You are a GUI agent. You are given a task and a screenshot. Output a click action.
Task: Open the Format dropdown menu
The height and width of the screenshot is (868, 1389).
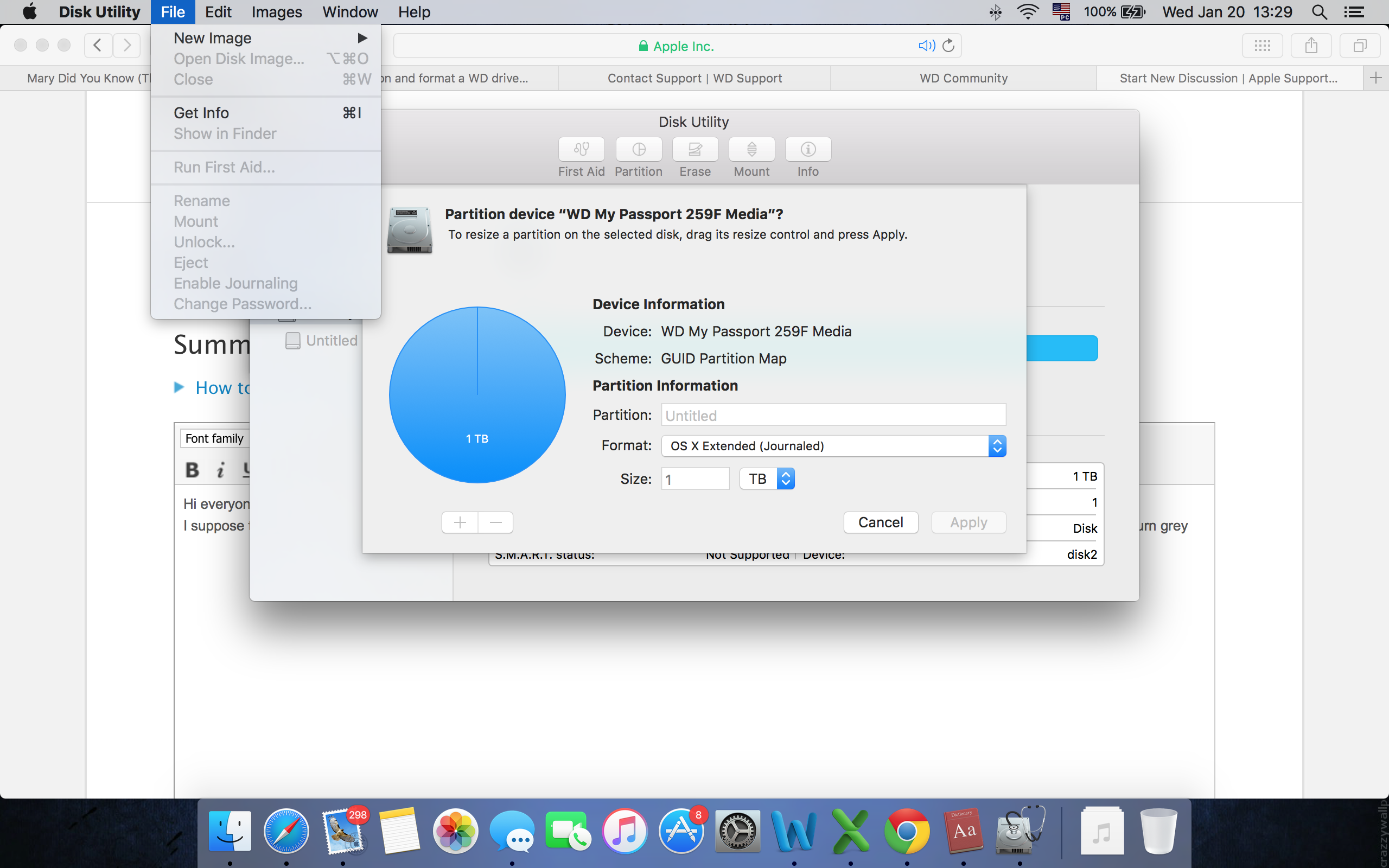point(833,446)
